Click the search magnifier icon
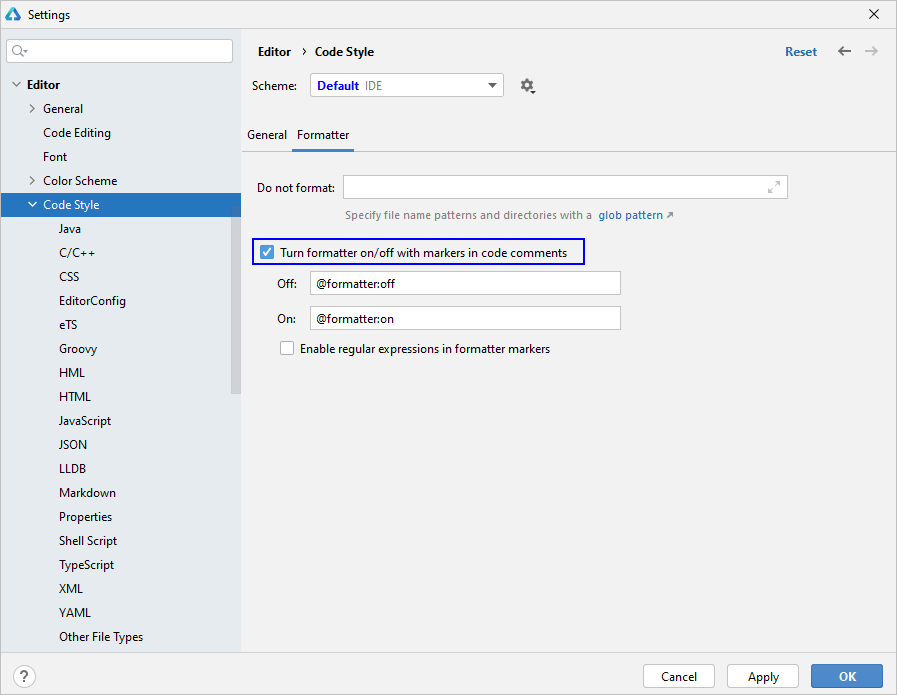This screenshot has height=695, width=897. pyautogui.click(x=19, y=51)
